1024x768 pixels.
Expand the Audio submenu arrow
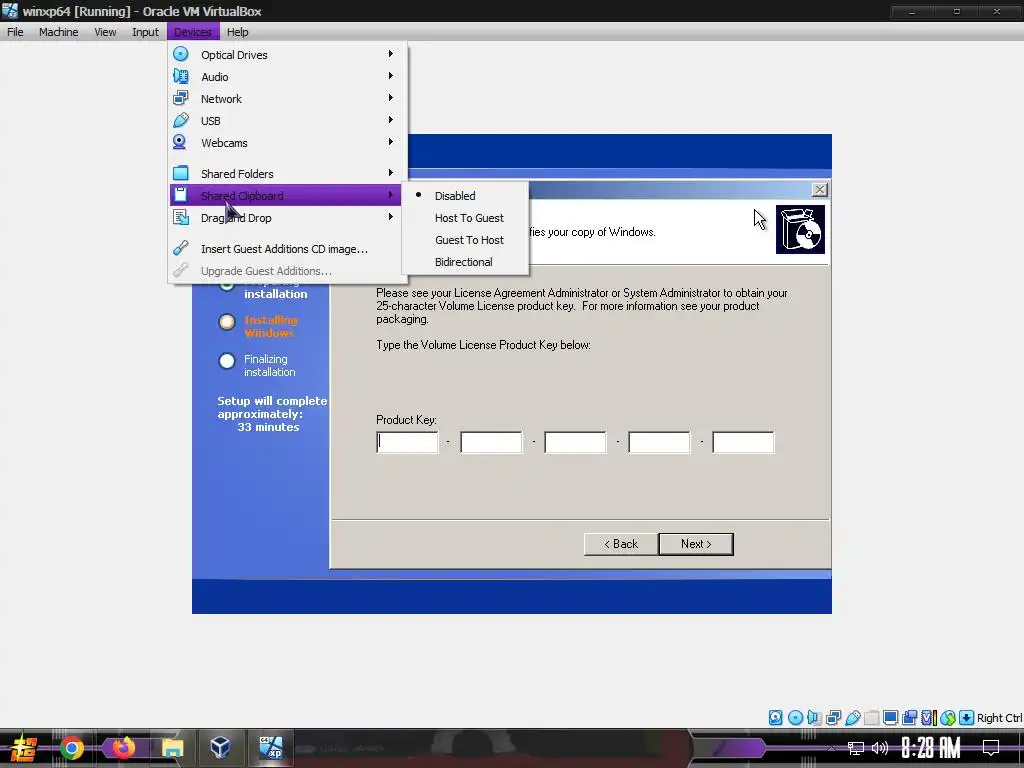click(x=391, y=76)
